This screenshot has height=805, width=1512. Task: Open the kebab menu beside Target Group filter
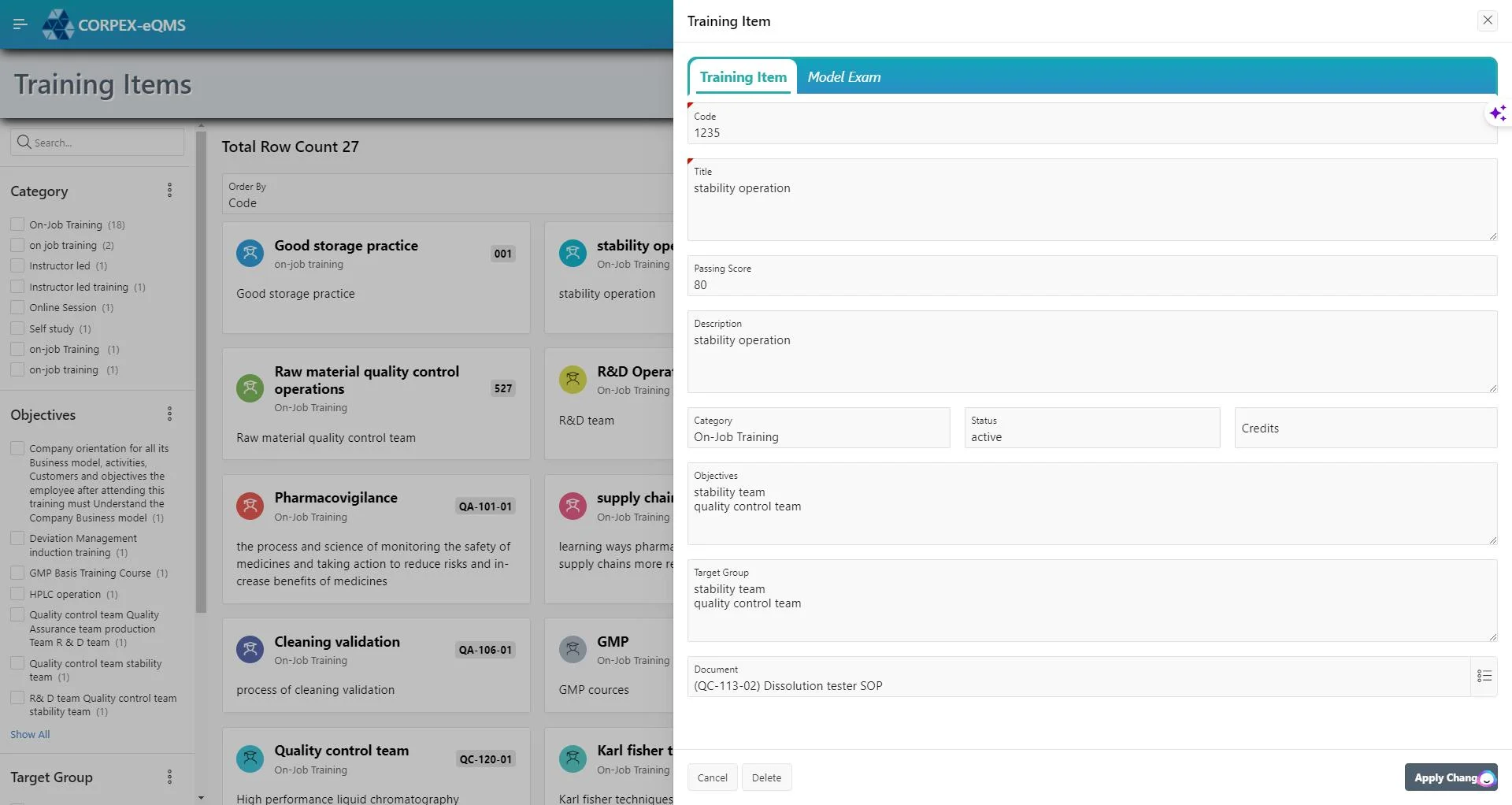click(x=169, y=777)
